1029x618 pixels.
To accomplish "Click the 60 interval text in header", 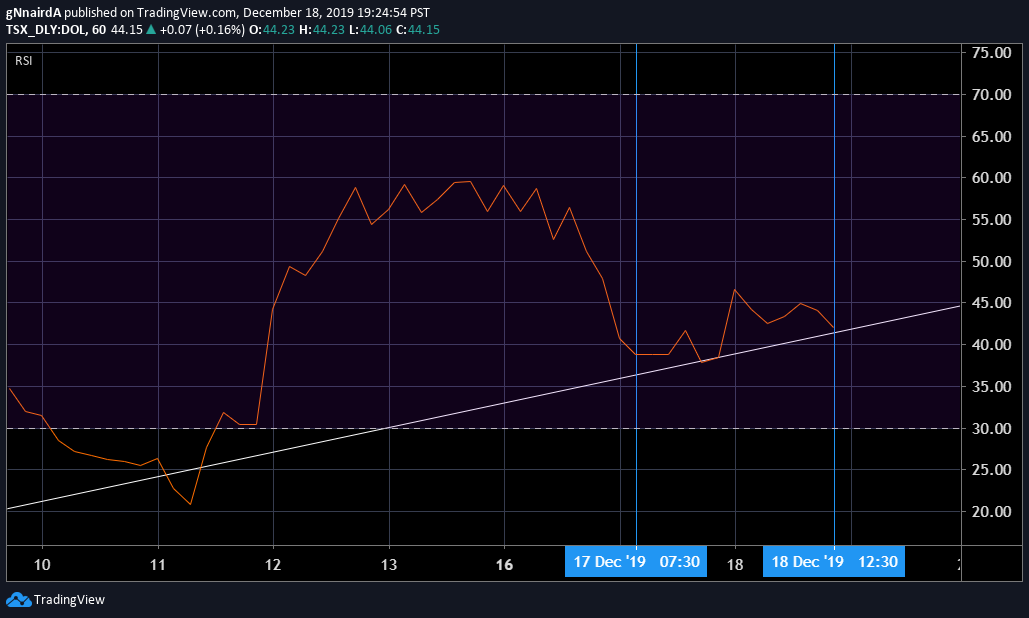I will [99, 30].
